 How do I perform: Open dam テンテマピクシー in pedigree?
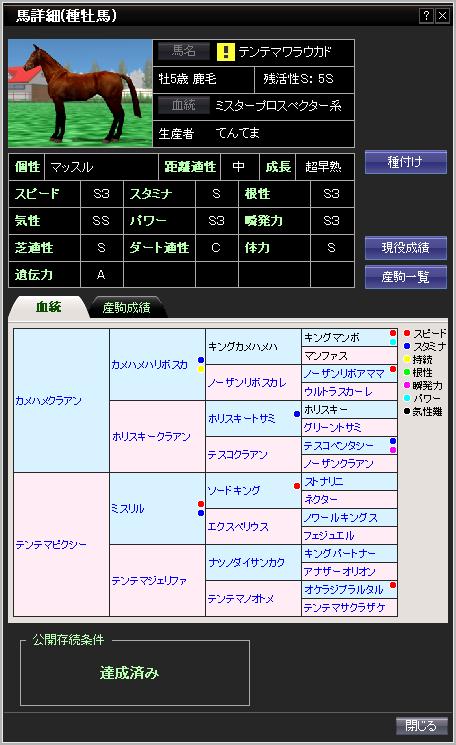click(x=51, y=544)
